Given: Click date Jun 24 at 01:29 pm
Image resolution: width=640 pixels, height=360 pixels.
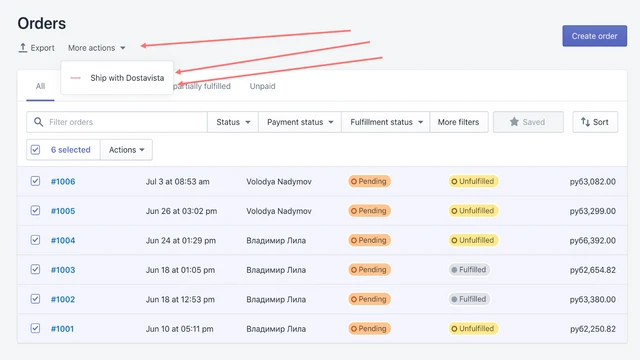Looking at the screenshot, I should (x=181, y=240).
